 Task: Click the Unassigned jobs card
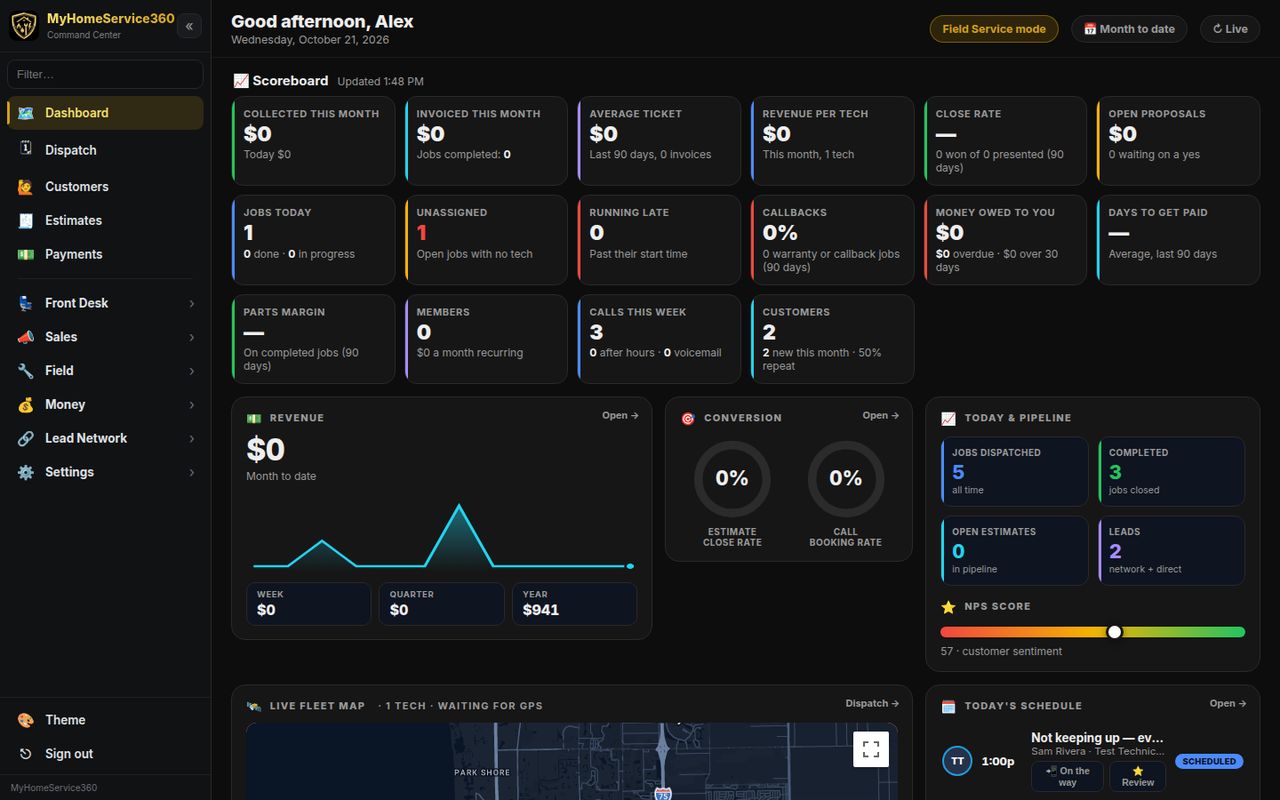click(x=486, y=240)
